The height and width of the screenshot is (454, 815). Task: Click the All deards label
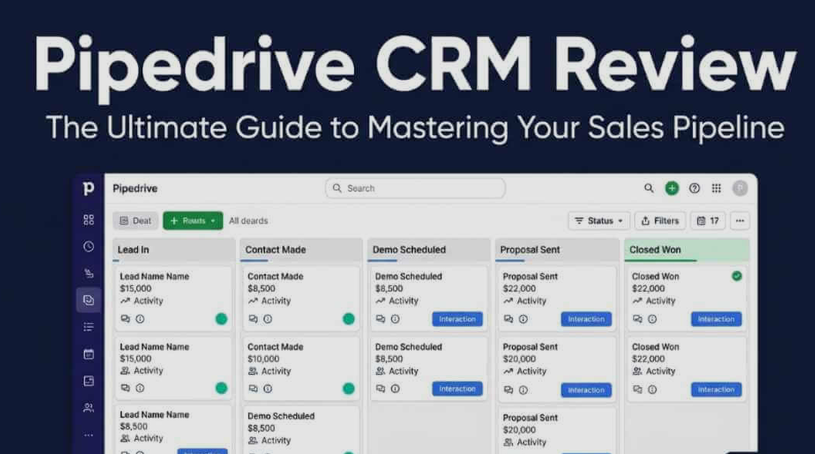click(x=248, y=221)
